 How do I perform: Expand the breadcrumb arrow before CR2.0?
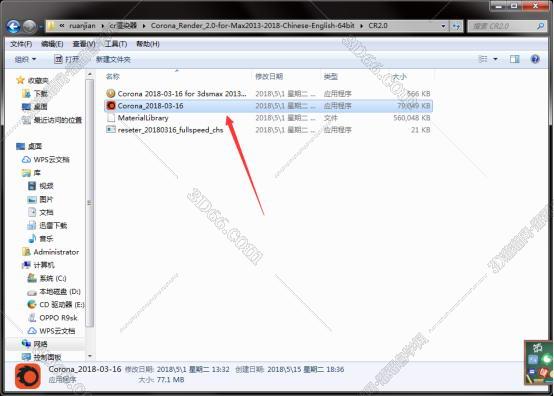pyautogui.click(x=361, y=25)
